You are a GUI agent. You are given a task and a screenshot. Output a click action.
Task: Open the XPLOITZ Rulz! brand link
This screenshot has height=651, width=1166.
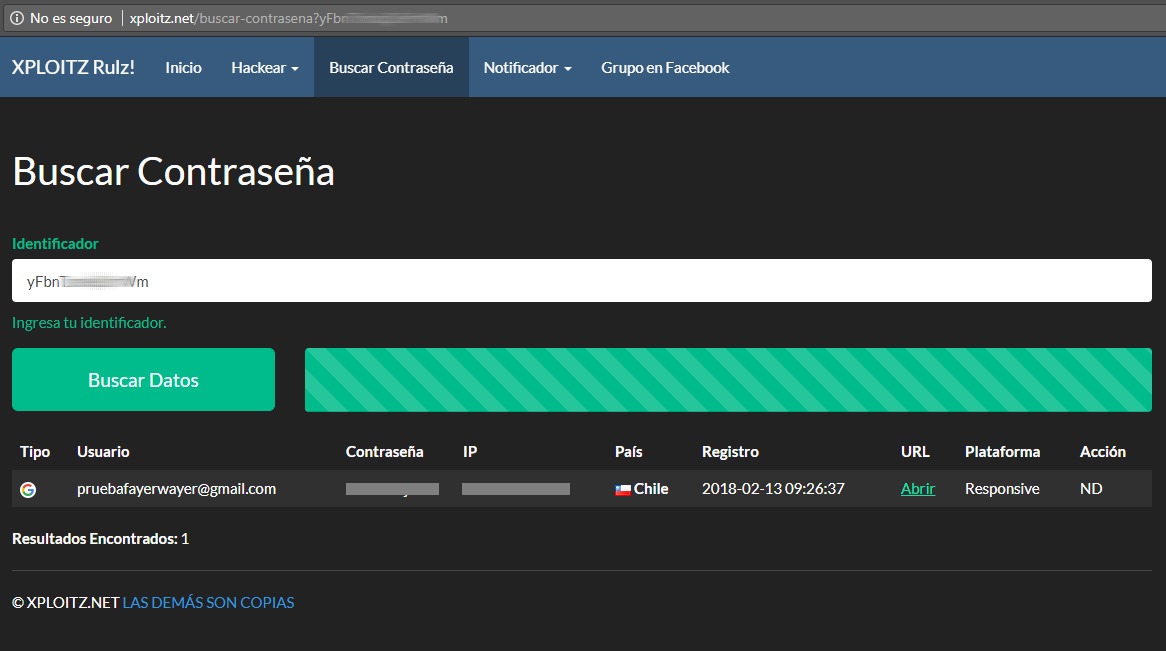click(73, 67)
